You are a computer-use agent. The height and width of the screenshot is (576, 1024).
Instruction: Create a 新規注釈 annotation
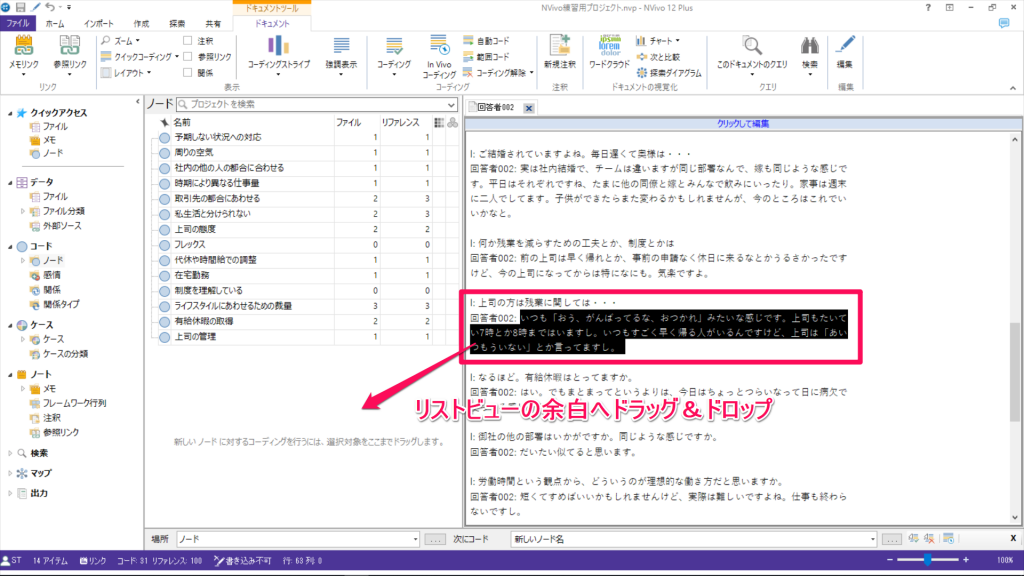click(559, 51)
